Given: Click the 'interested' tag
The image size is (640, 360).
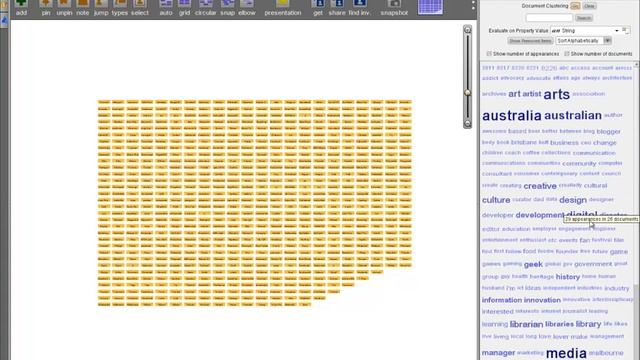Looking at the screenshot, I should click(498, 312).
